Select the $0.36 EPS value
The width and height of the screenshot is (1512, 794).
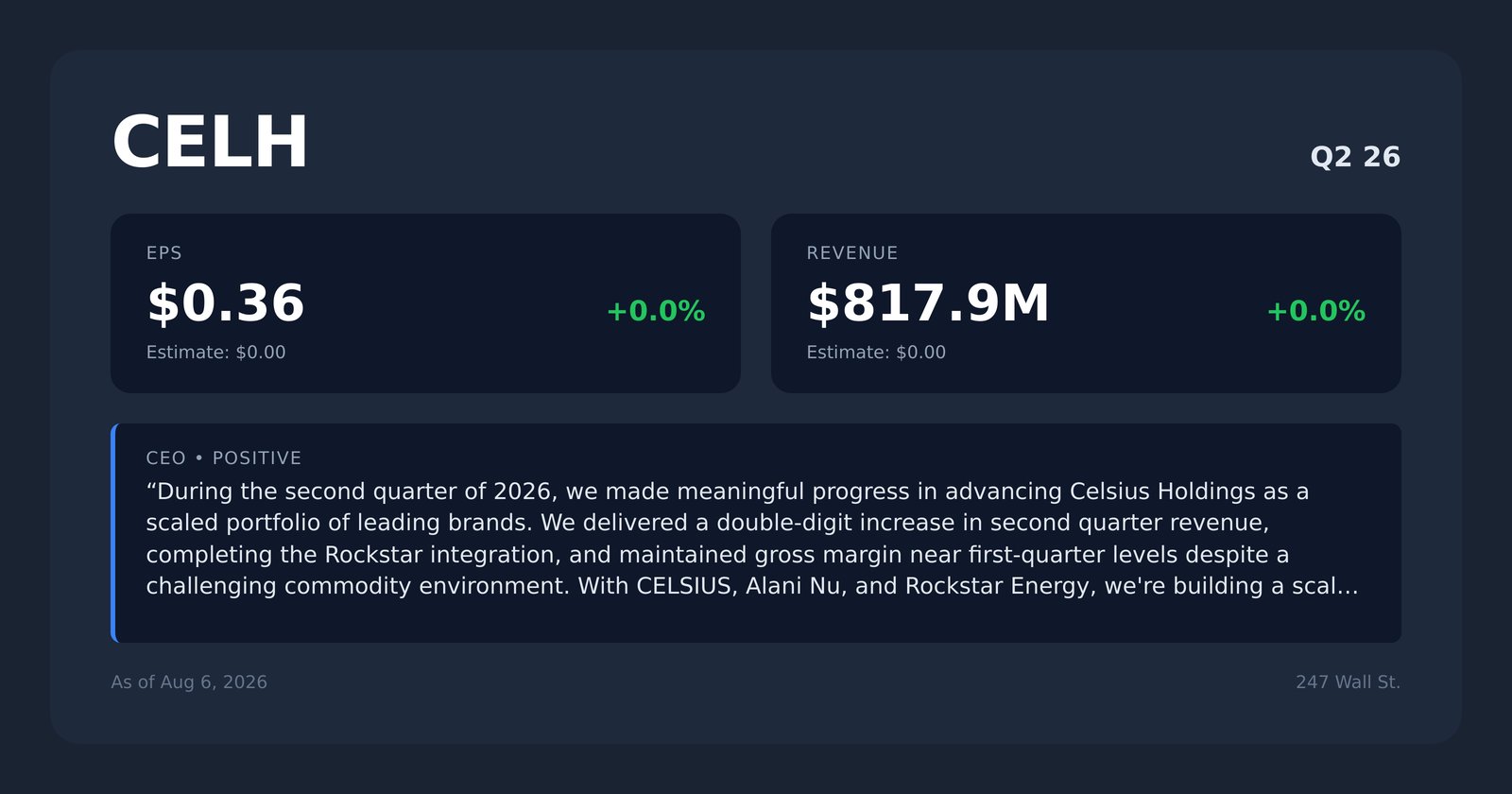tap(225, 303)
